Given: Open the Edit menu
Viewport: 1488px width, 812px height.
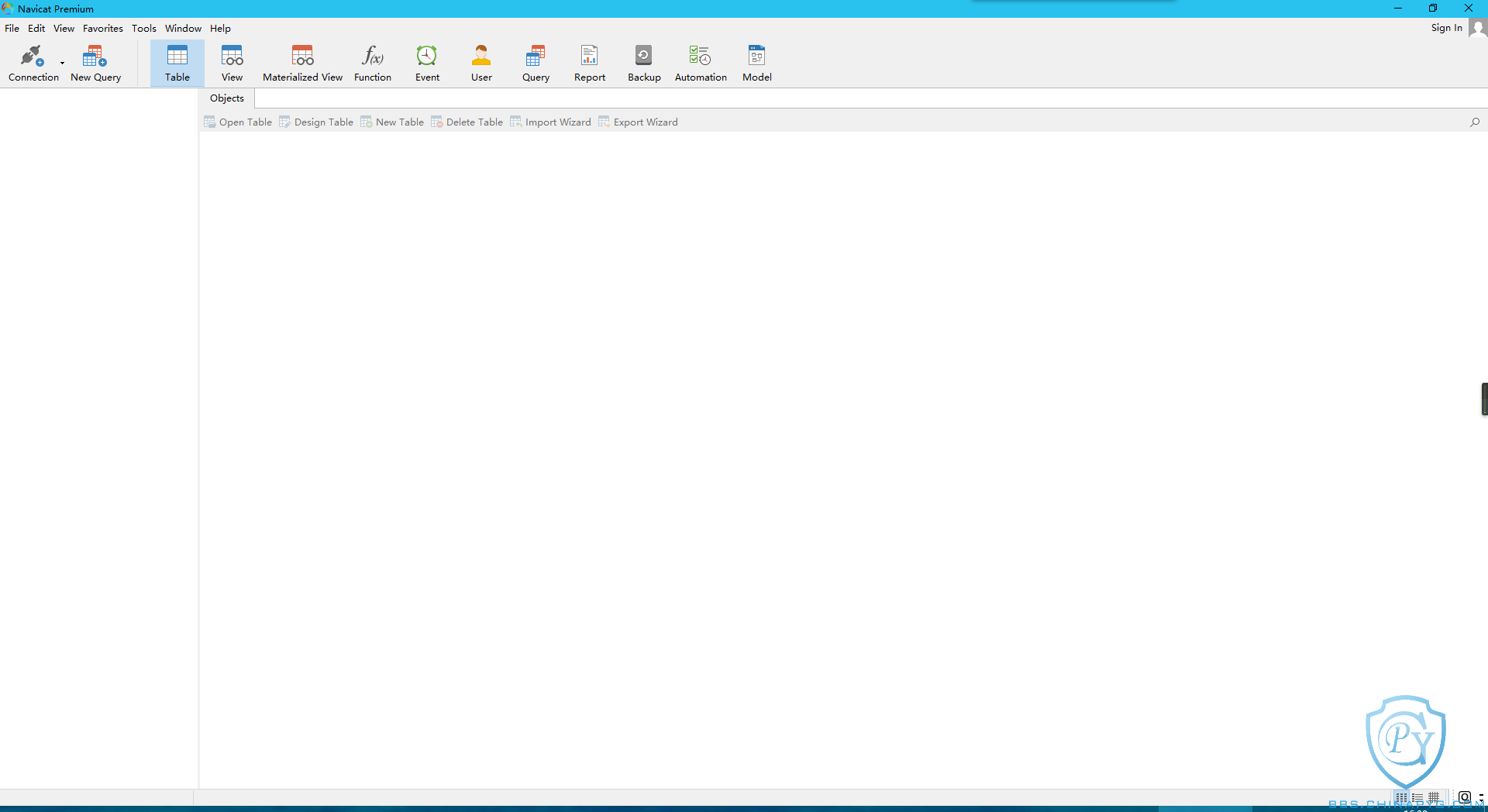Looking at the screenshot, I should pyautogui.click(x=36, y=28).
